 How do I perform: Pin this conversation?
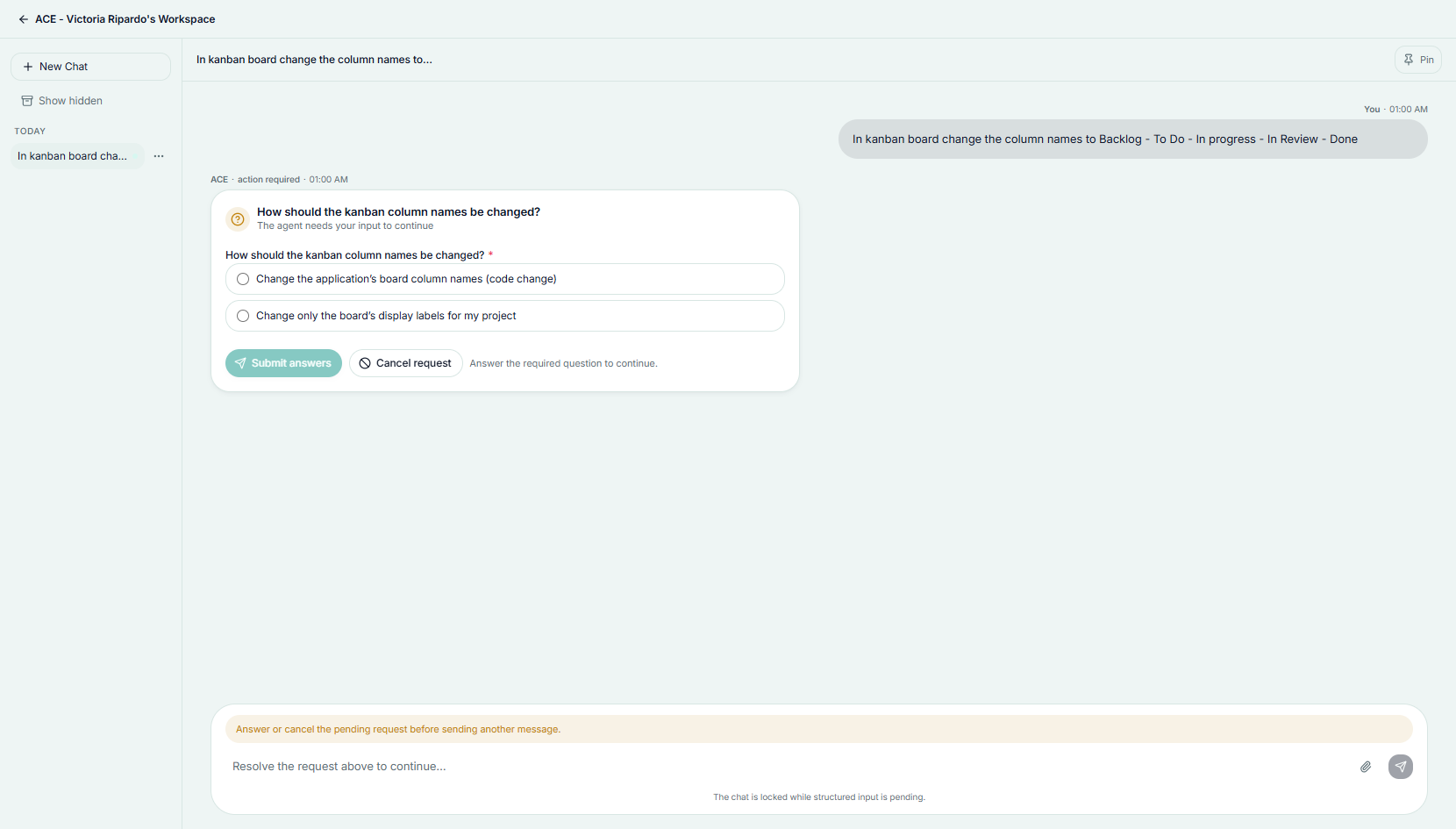tap(1418, 60)
